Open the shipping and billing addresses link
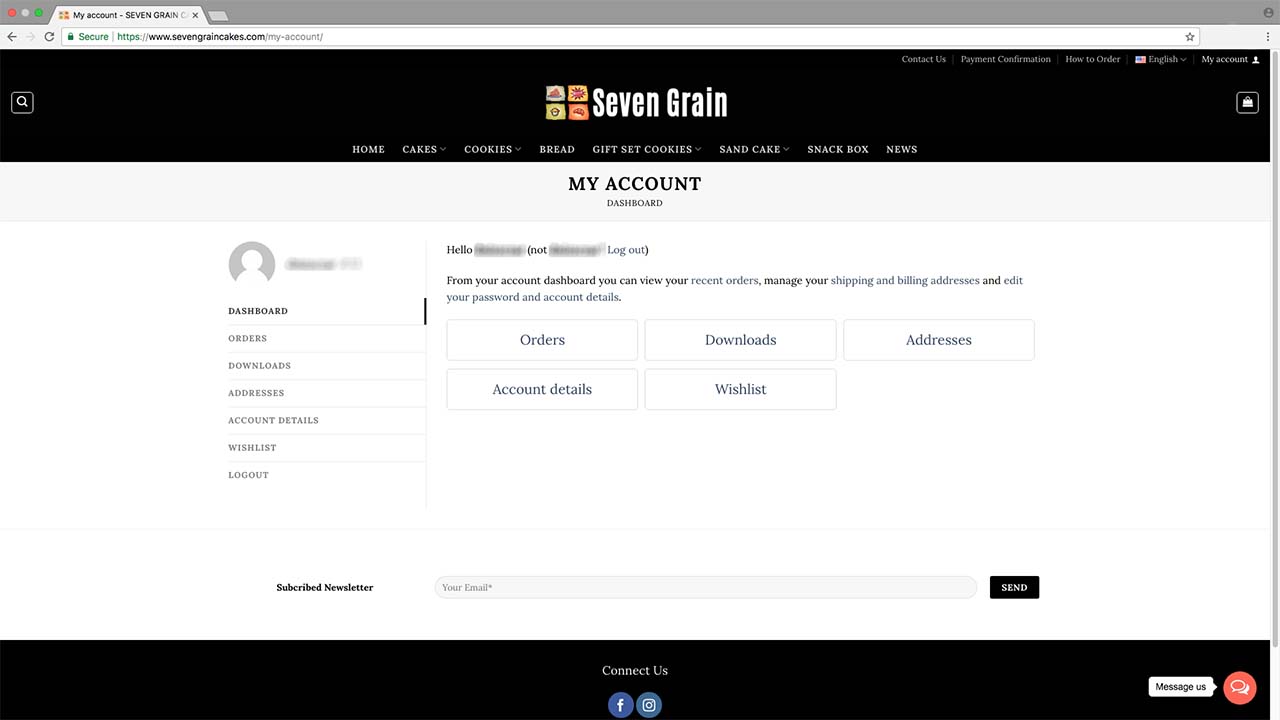This screenshot has height=720, width=1280. click(904, 281)
